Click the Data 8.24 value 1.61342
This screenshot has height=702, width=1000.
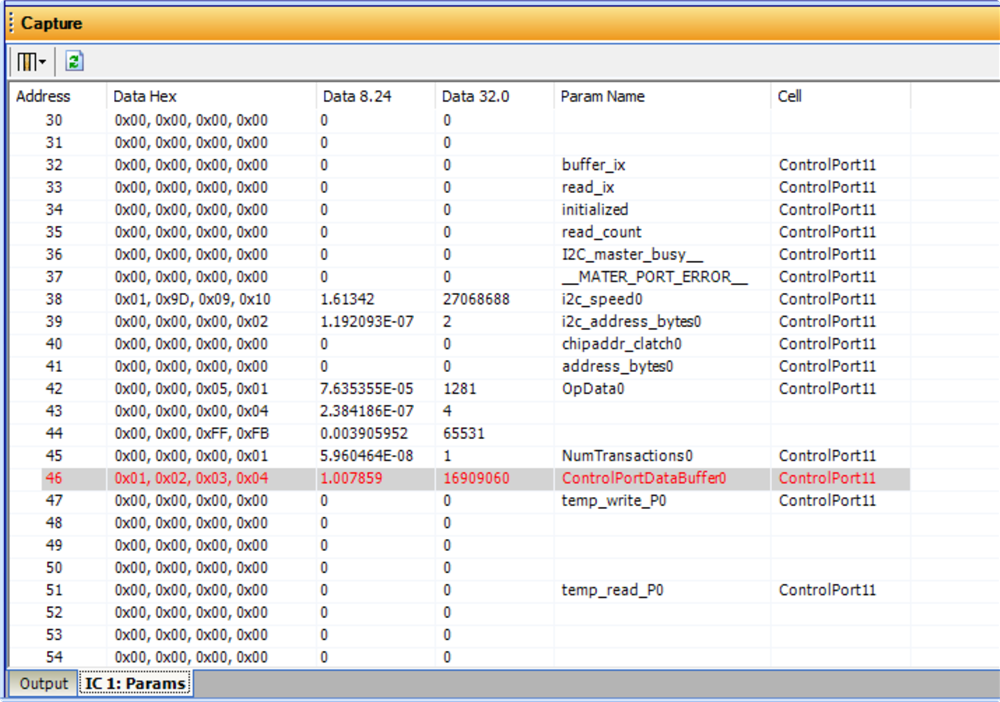[347, 299]
